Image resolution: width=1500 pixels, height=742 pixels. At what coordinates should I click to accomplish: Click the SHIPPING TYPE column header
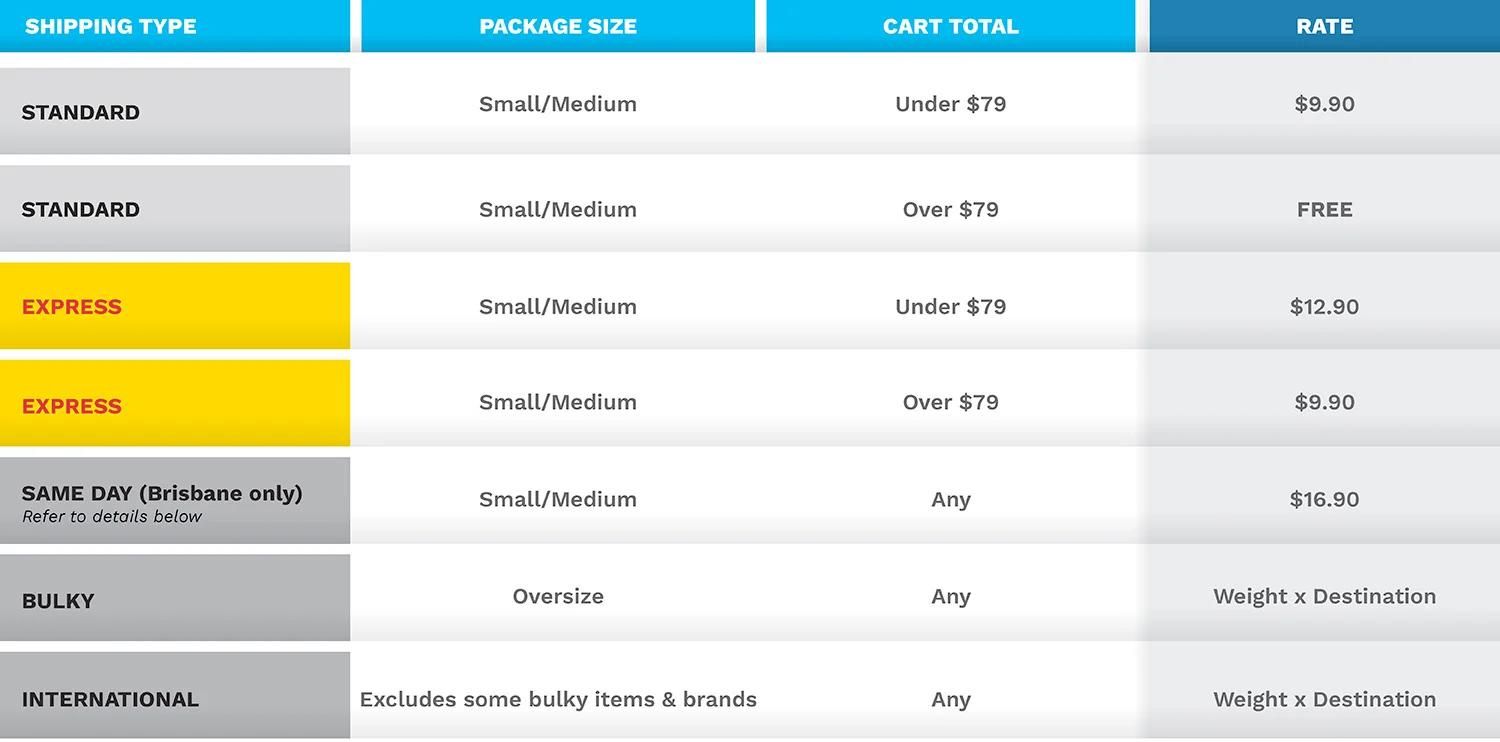click(110, 26)
